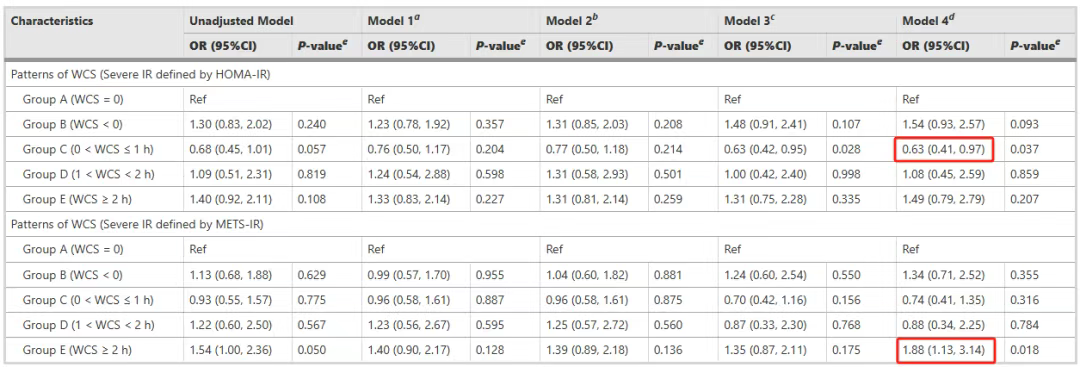Click the P-value 0.037 cell
The height and width of the screenshot is (367, 1080).
point(1024,150)
